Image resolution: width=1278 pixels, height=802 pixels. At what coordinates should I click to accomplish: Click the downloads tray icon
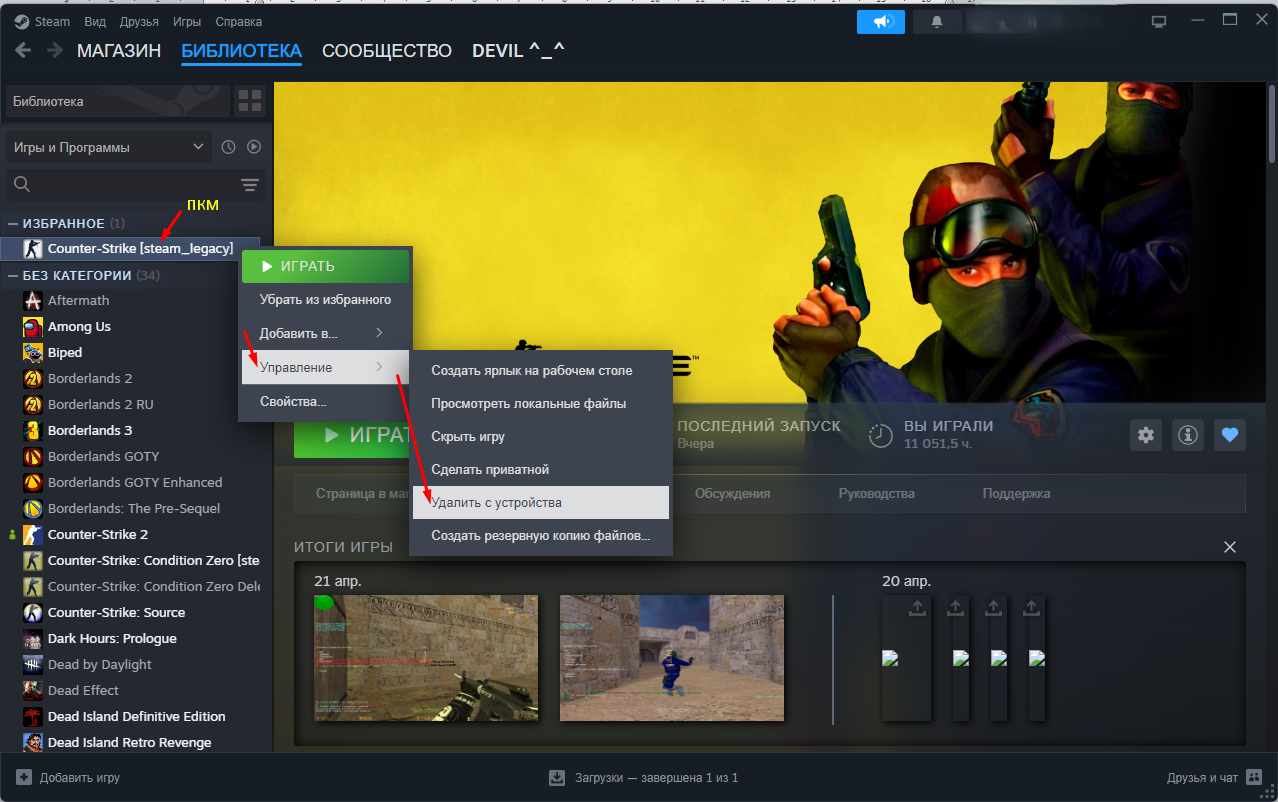point(557,777)
